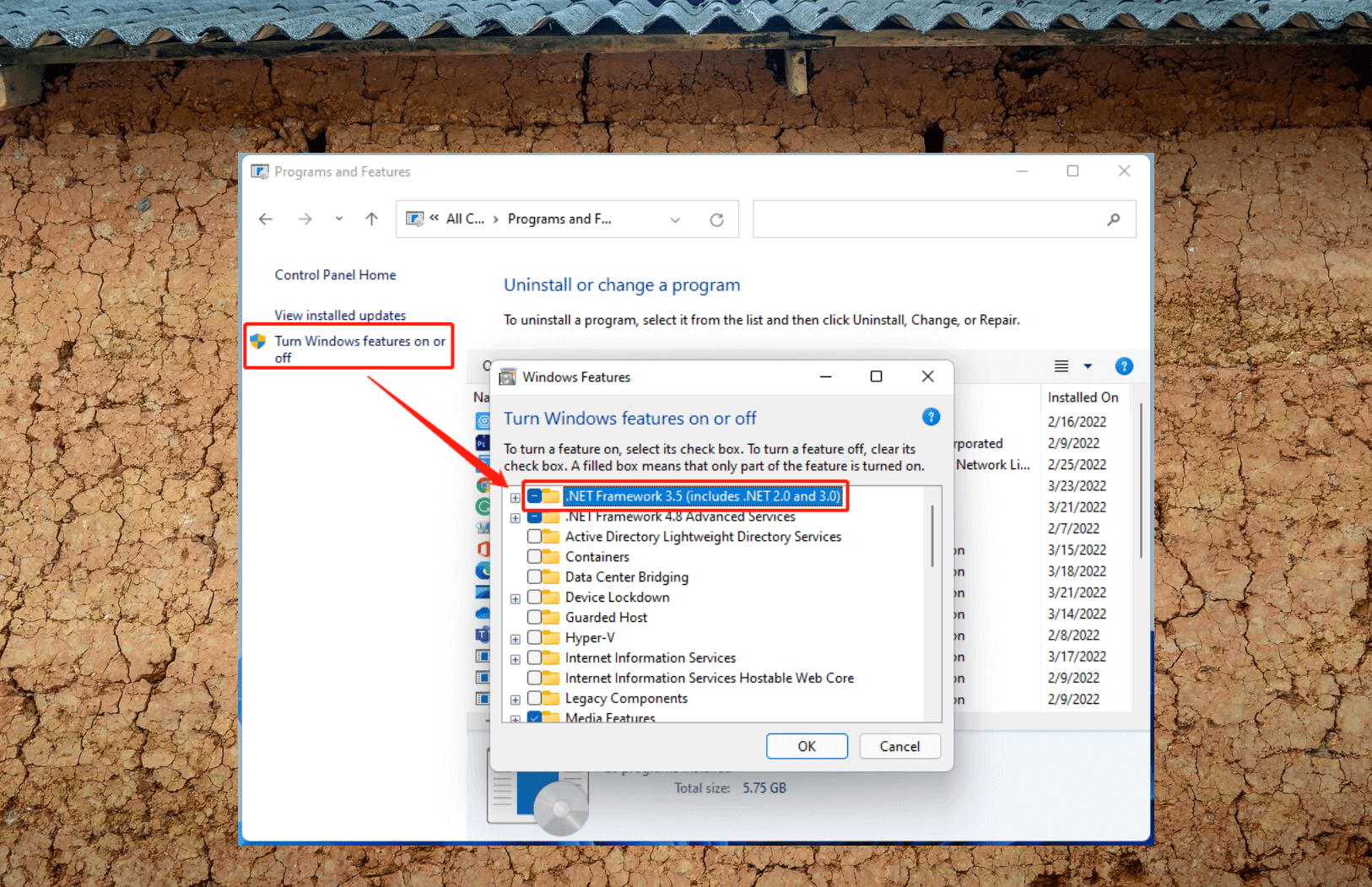Open the address bar history dropdown
This screenshot has height=887, width=1372.
point(675,220)
